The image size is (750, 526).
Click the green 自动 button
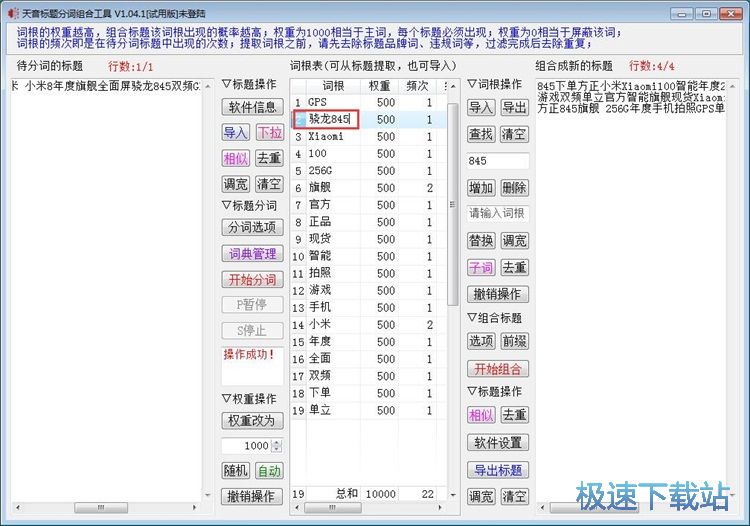pos(269,471)
